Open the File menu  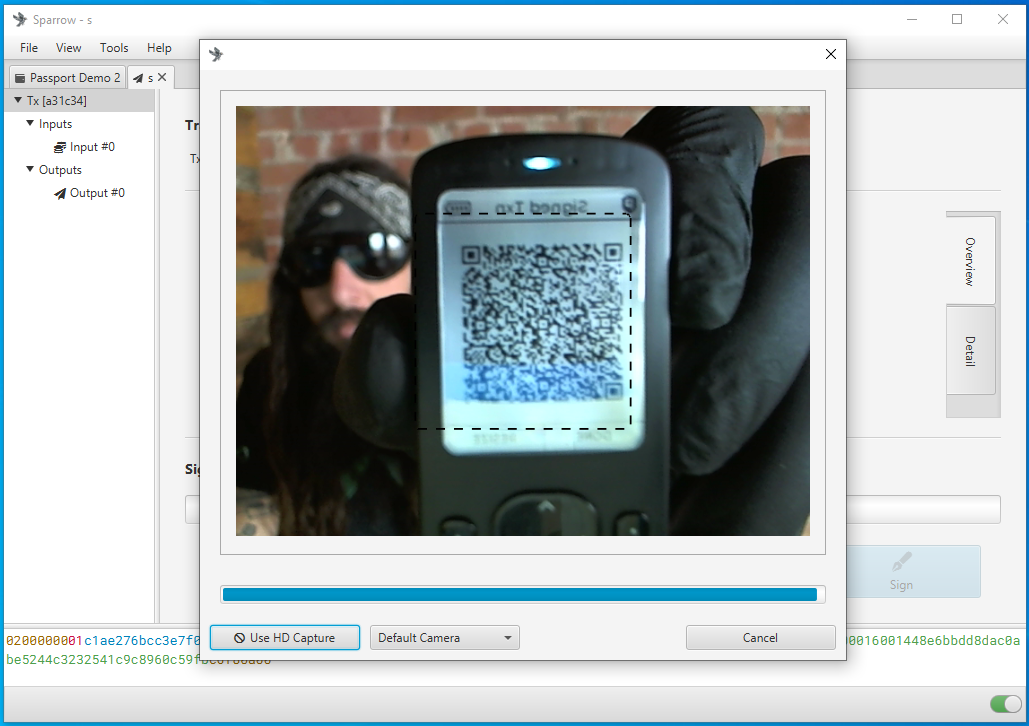(29, 48)
